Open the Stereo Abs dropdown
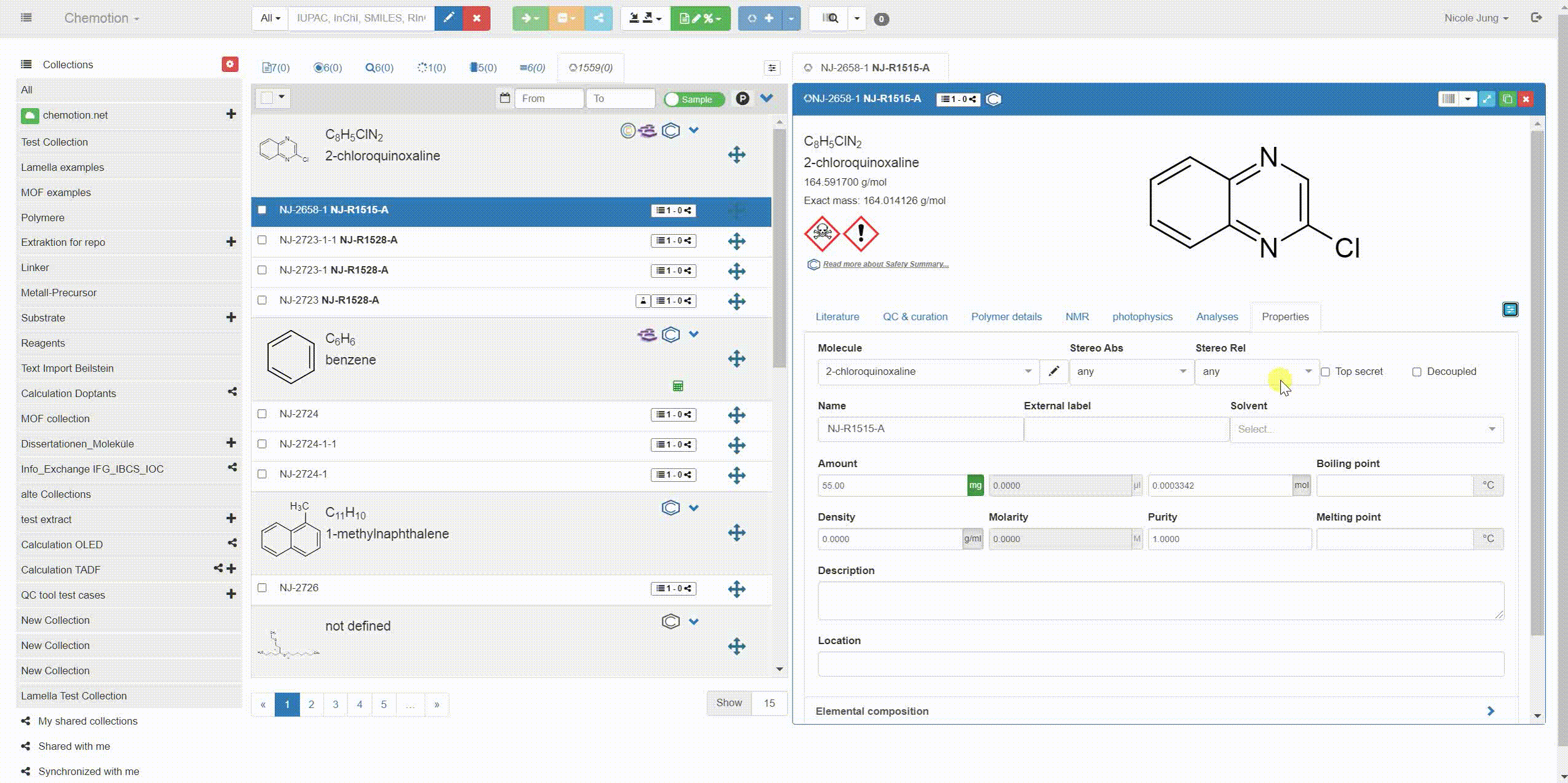Image resolution: width=1568 pixels, height=783 pixels. click(1130, 371)
